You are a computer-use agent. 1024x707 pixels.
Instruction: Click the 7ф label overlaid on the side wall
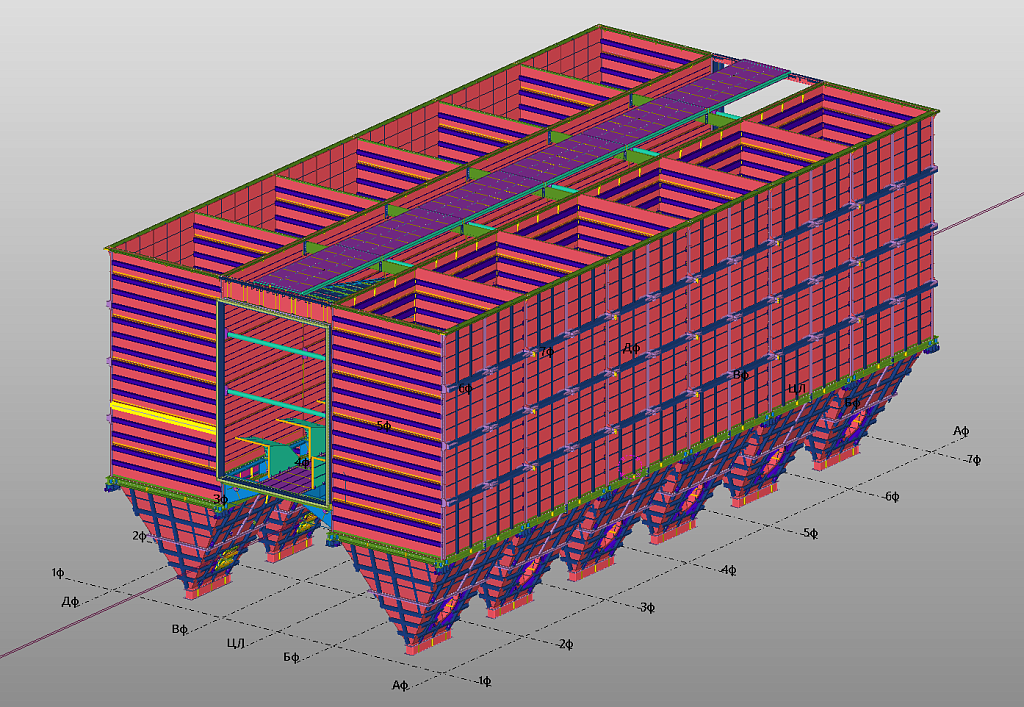(545, 352)
